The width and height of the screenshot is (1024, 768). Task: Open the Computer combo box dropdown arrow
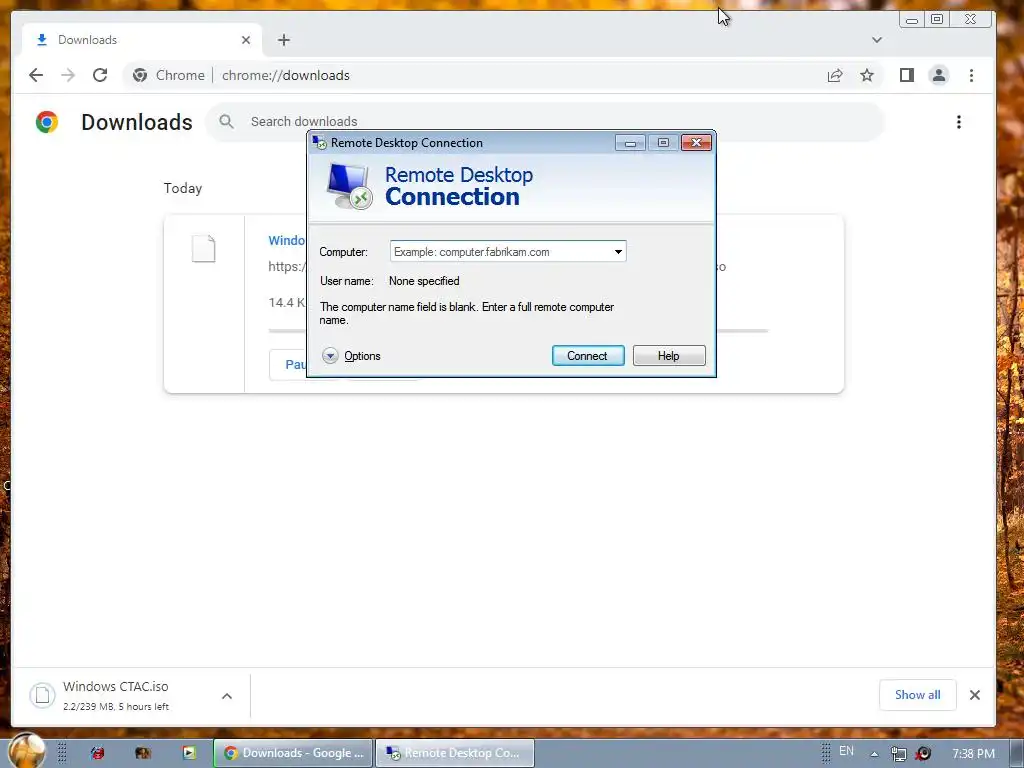click(x=618, y=251)
